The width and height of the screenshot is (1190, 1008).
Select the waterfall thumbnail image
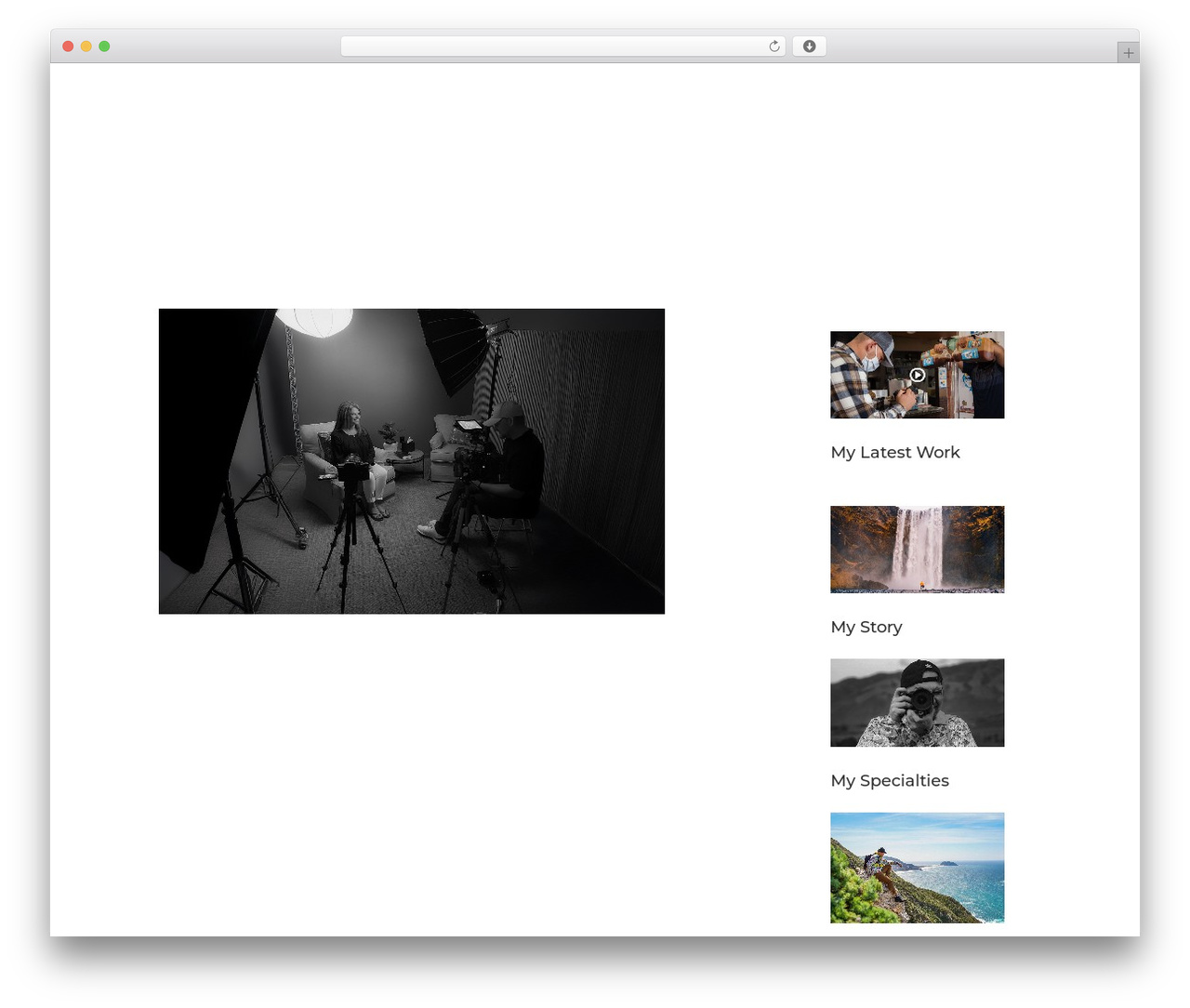pos(917,550)
